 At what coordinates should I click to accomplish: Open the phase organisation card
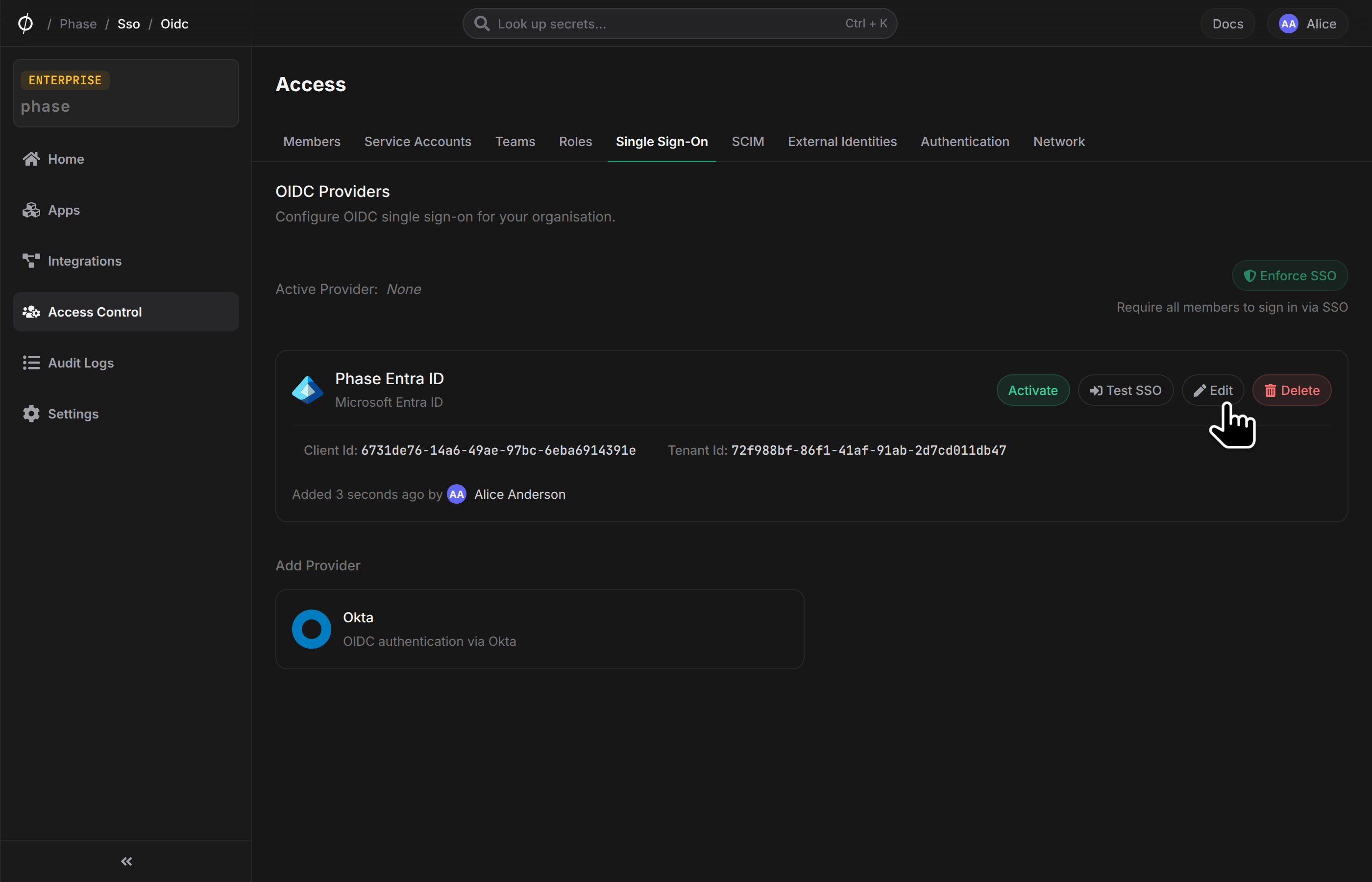(125, 93)
